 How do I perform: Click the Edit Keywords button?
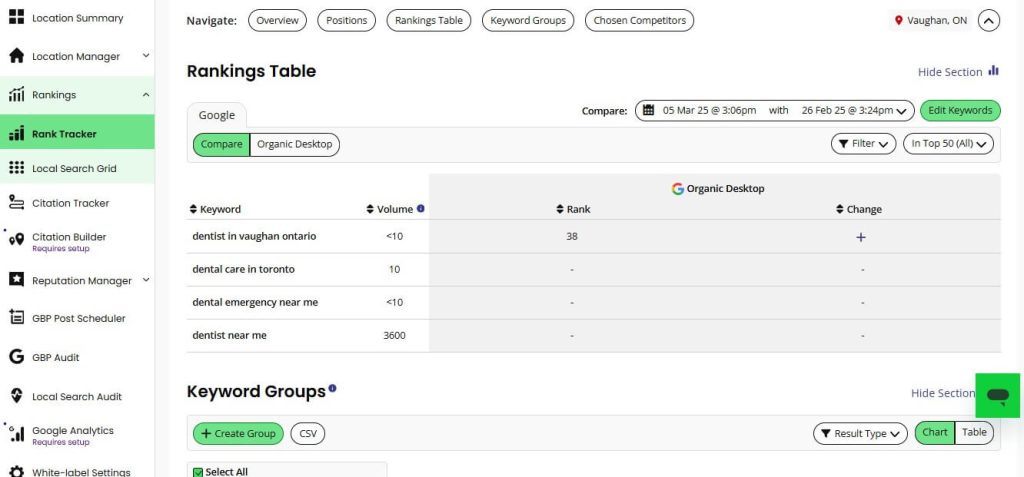pos(960,110)
